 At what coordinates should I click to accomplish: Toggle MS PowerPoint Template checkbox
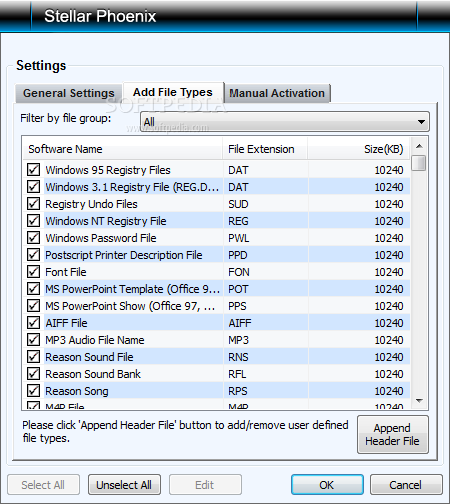click(33, 289)
